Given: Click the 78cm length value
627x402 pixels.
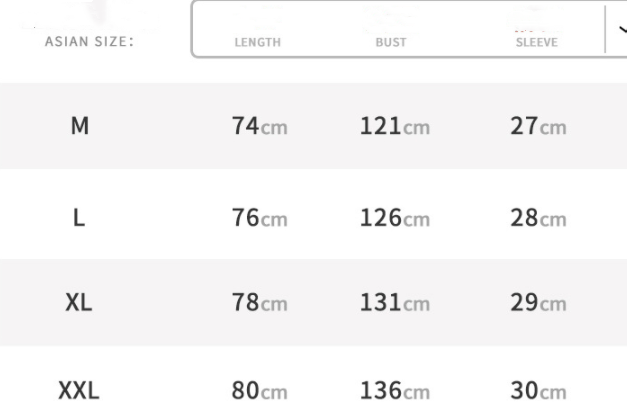Looking at the screenshot, I should click(259, 304).
